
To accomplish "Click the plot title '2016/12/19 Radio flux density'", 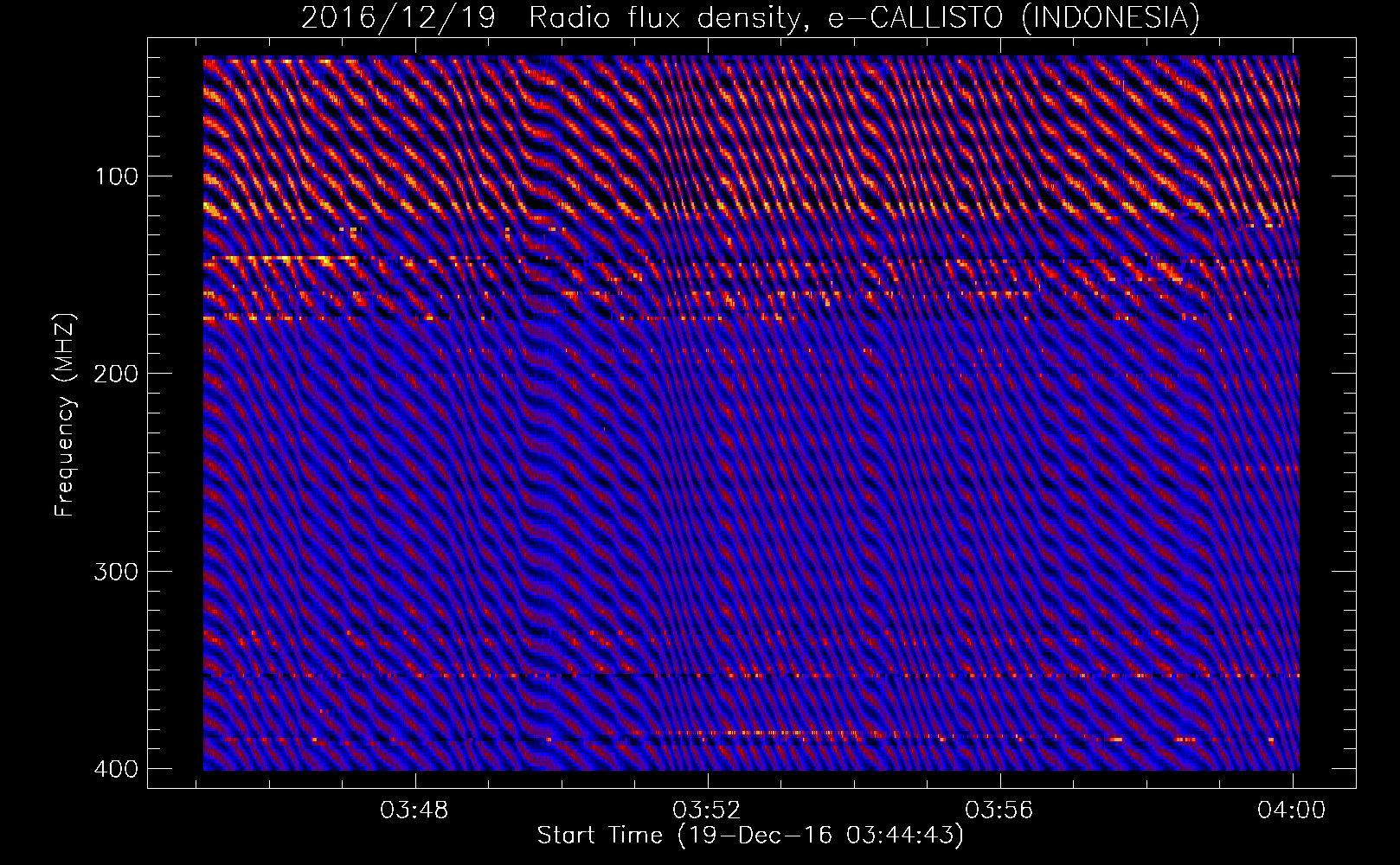I will 750,17.
